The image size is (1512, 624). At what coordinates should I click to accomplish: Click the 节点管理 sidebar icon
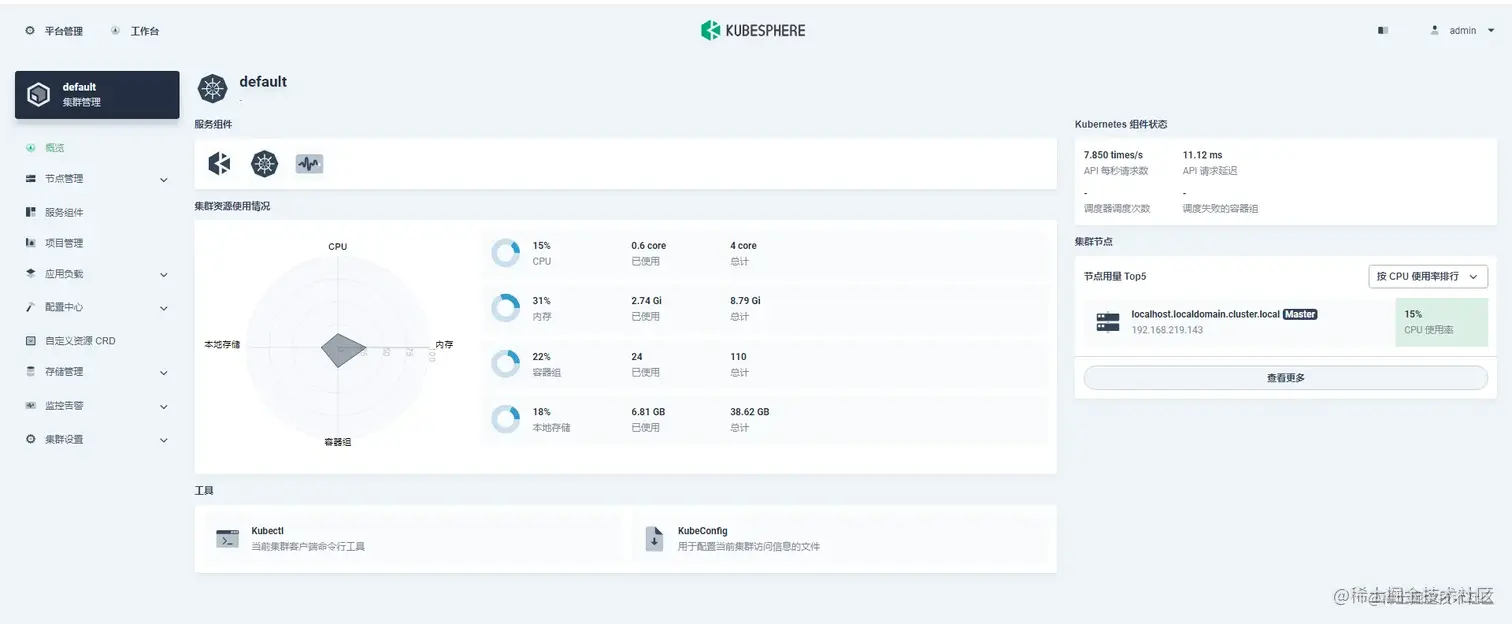(30, 179)
